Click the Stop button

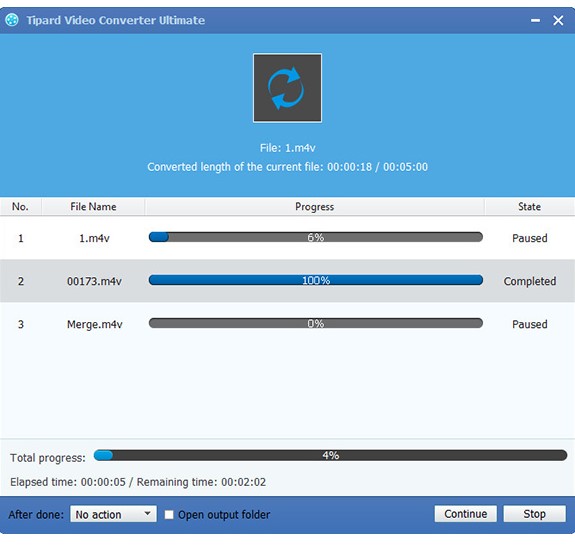coord(534,514)
